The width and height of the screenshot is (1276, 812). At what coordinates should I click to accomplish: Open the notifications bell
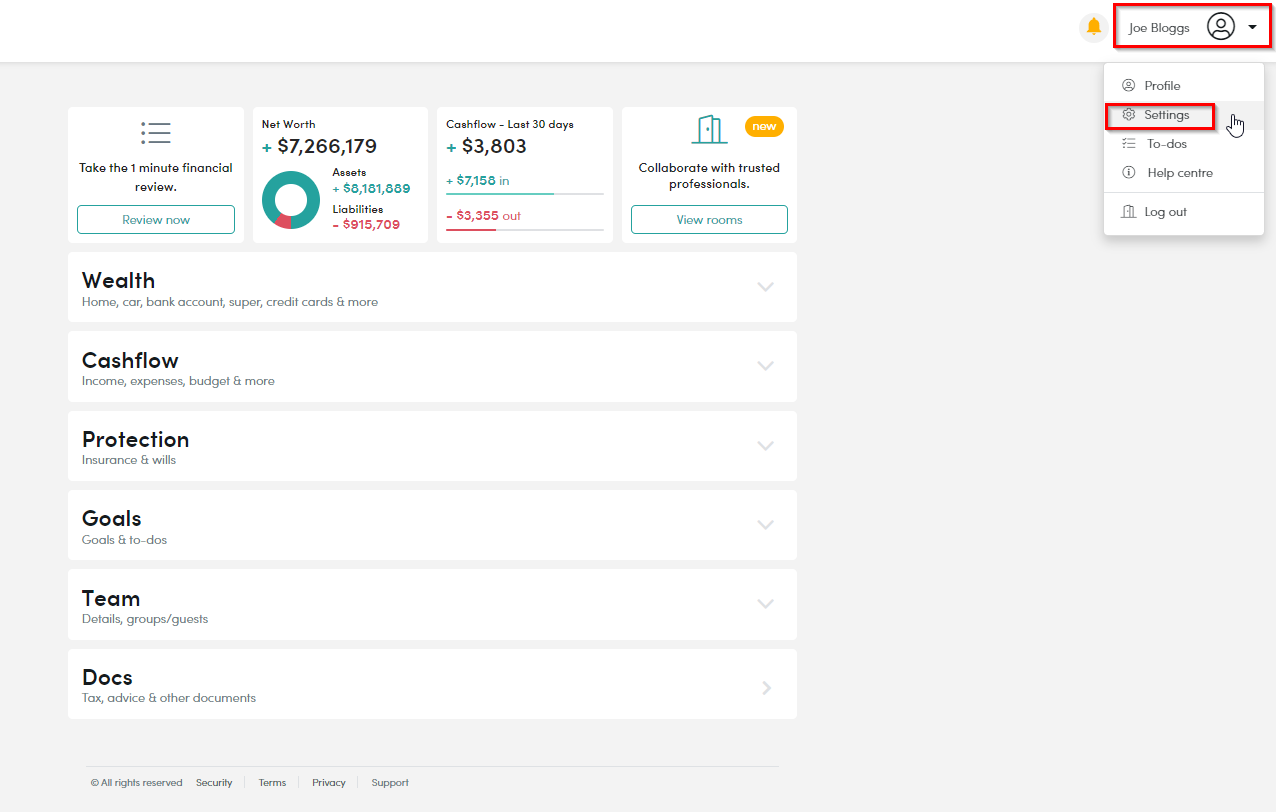pos(1094,27)
